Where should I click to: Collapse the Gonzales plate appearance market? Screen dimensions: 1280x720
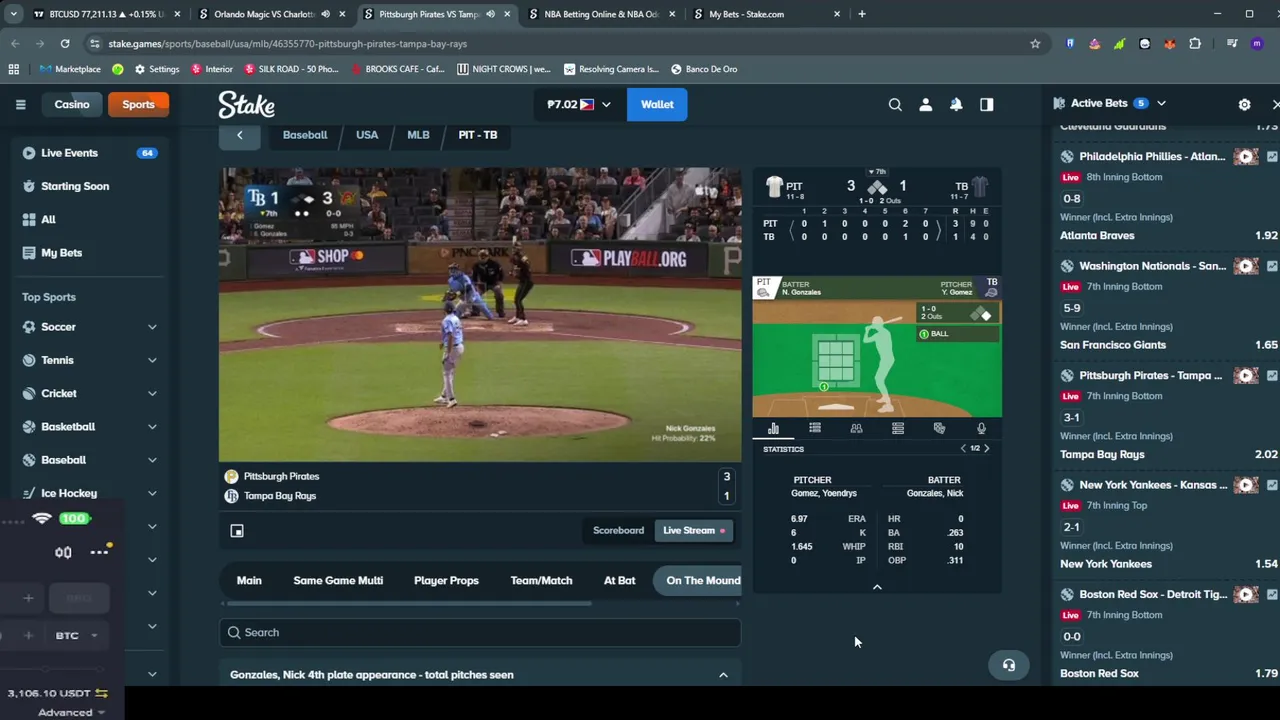723,675
